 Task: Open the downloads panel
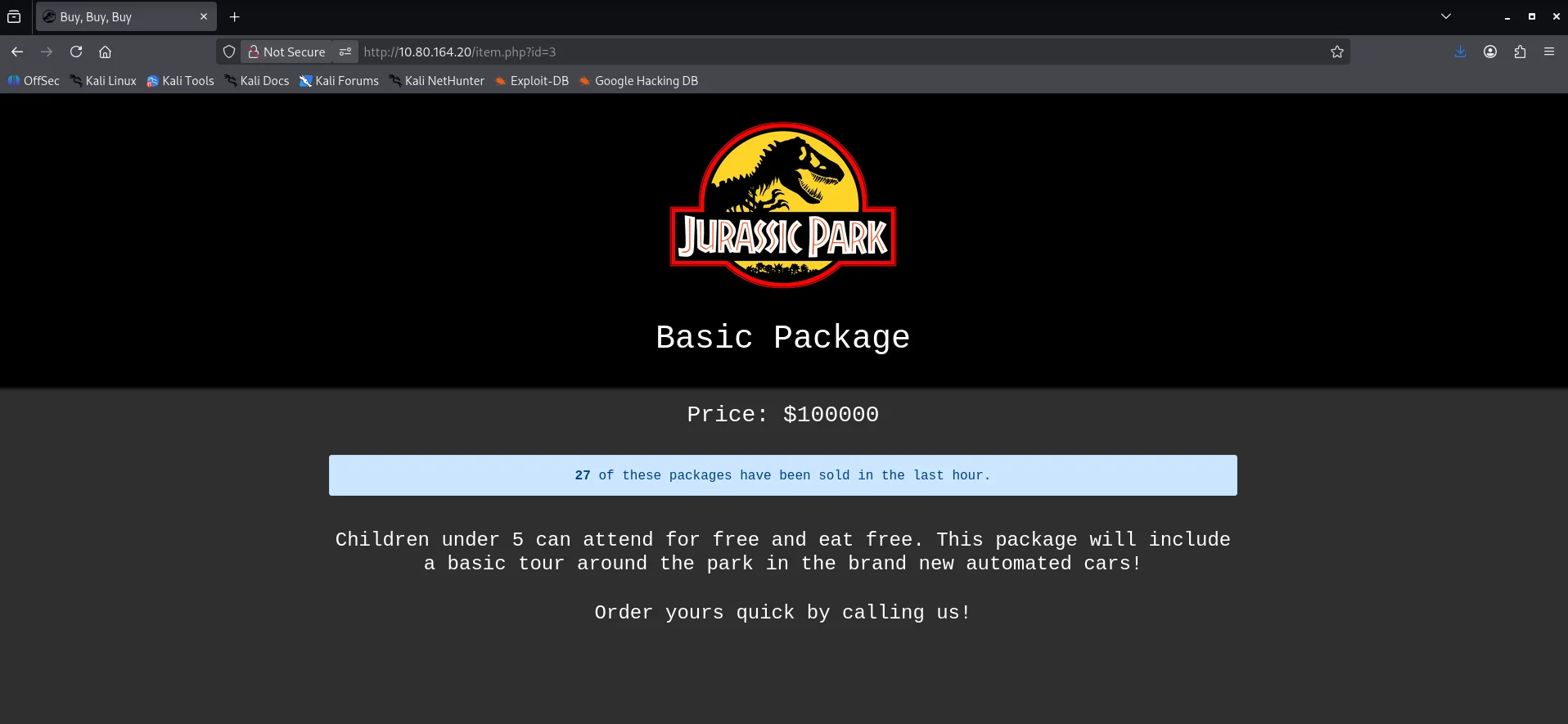click(x=1461, y=52)
